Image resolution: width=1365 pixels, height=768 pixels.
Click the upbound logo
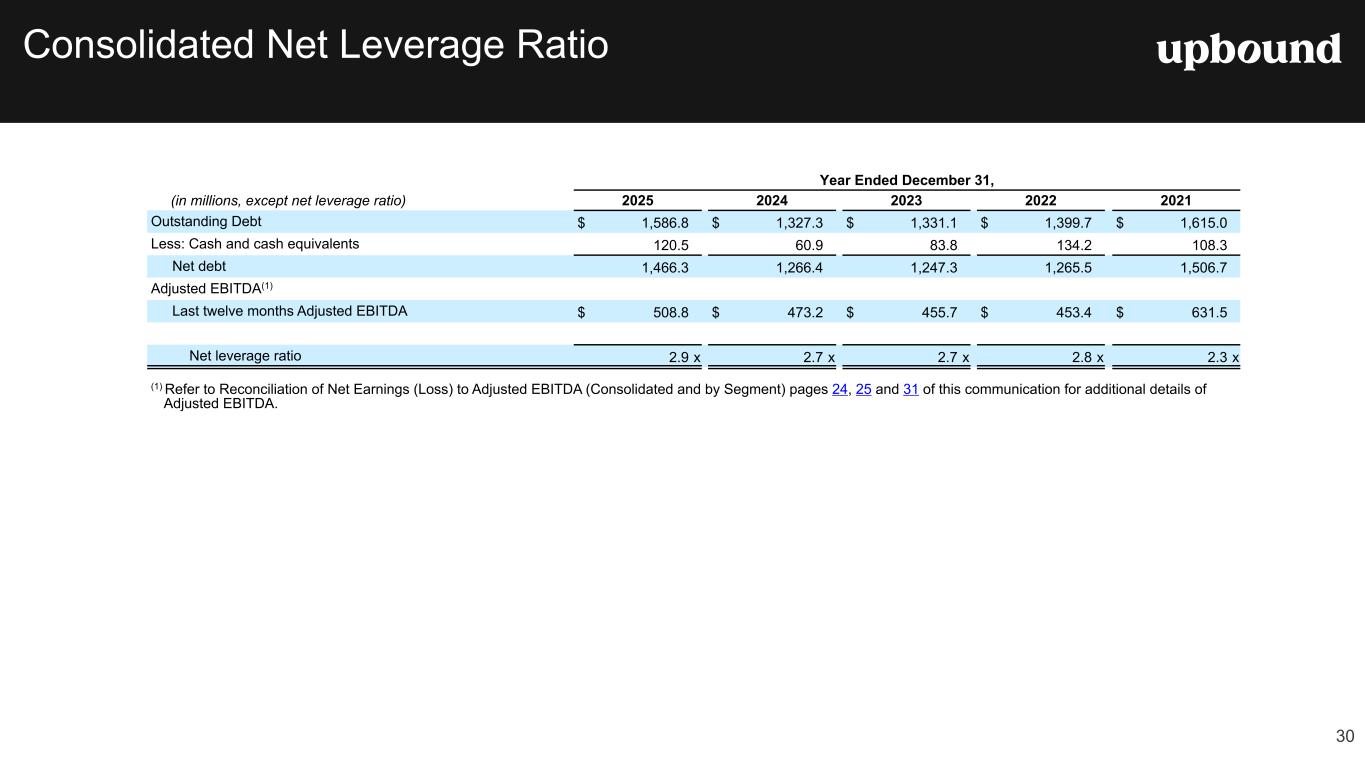[x=1248, y=50]
